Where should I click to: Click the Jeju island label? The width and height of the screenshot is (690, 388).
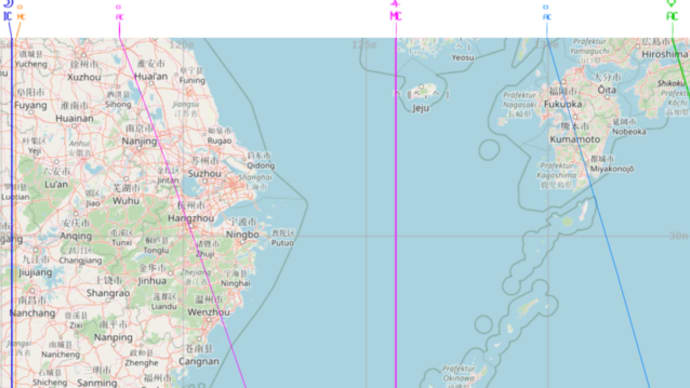[420, 108]
